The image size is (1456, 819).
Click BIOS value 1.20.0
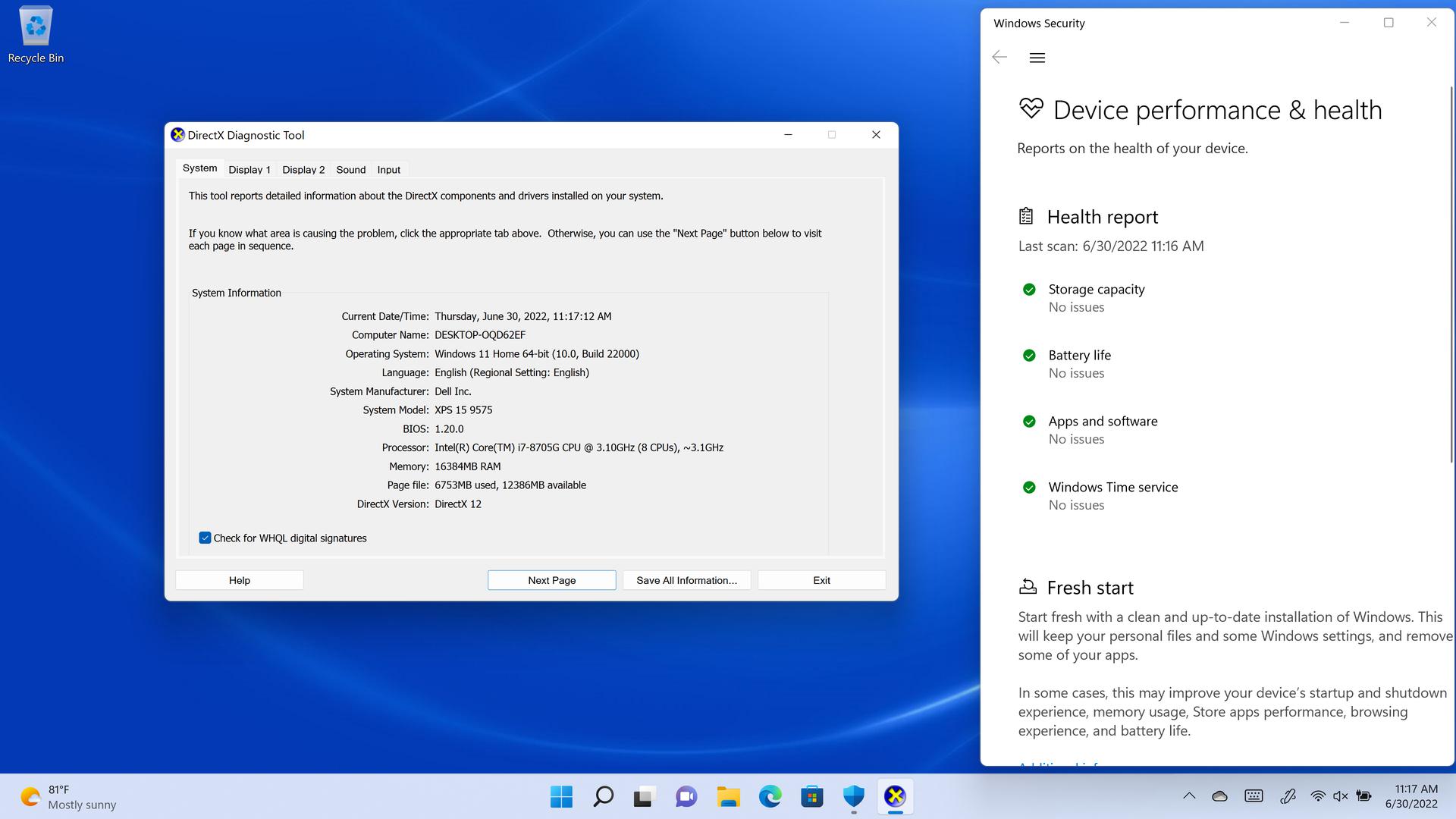click(x=449, y=429)
